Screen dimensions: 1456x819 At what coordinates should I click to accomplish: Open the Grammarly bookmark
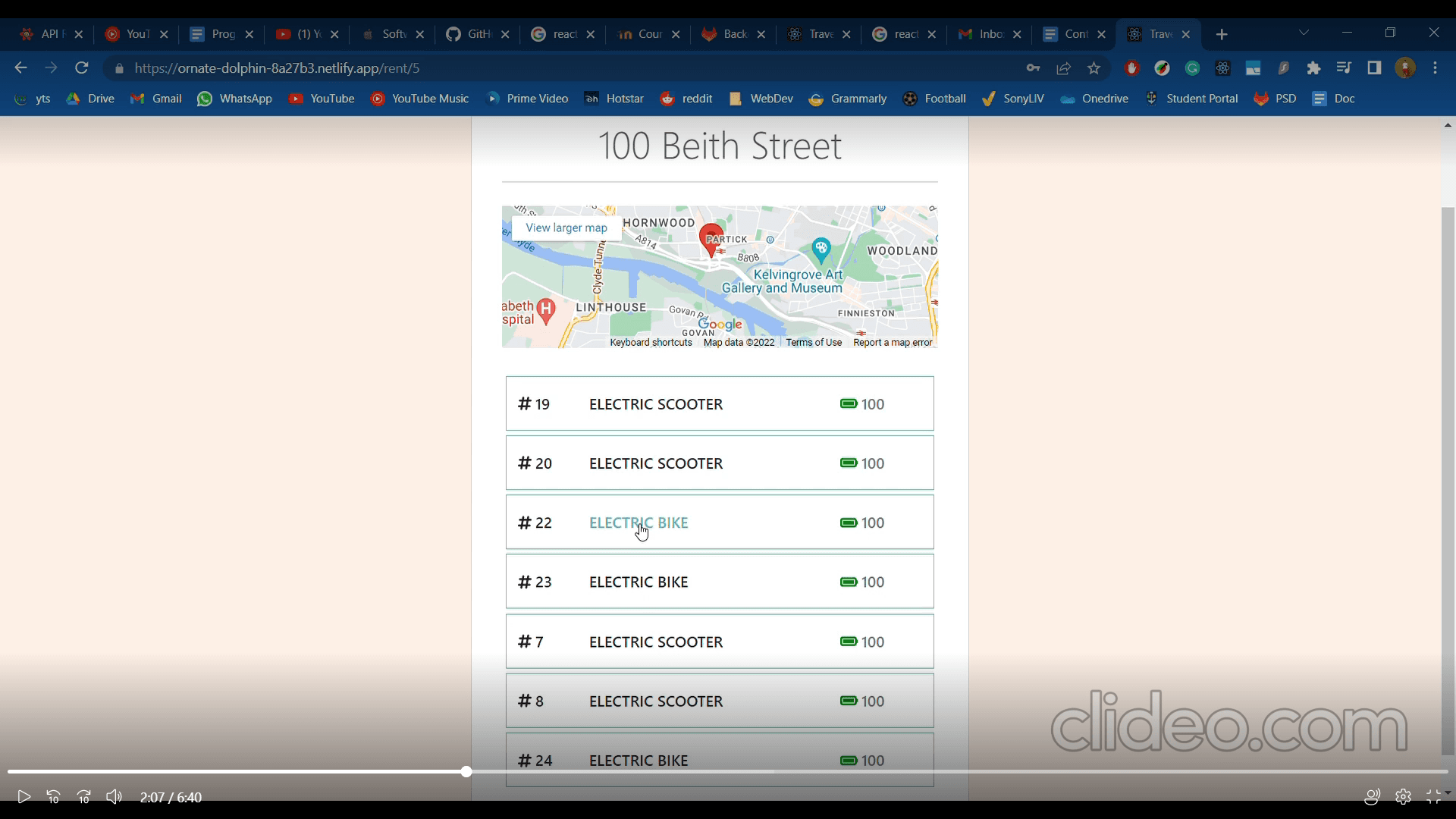coord(848,99)
